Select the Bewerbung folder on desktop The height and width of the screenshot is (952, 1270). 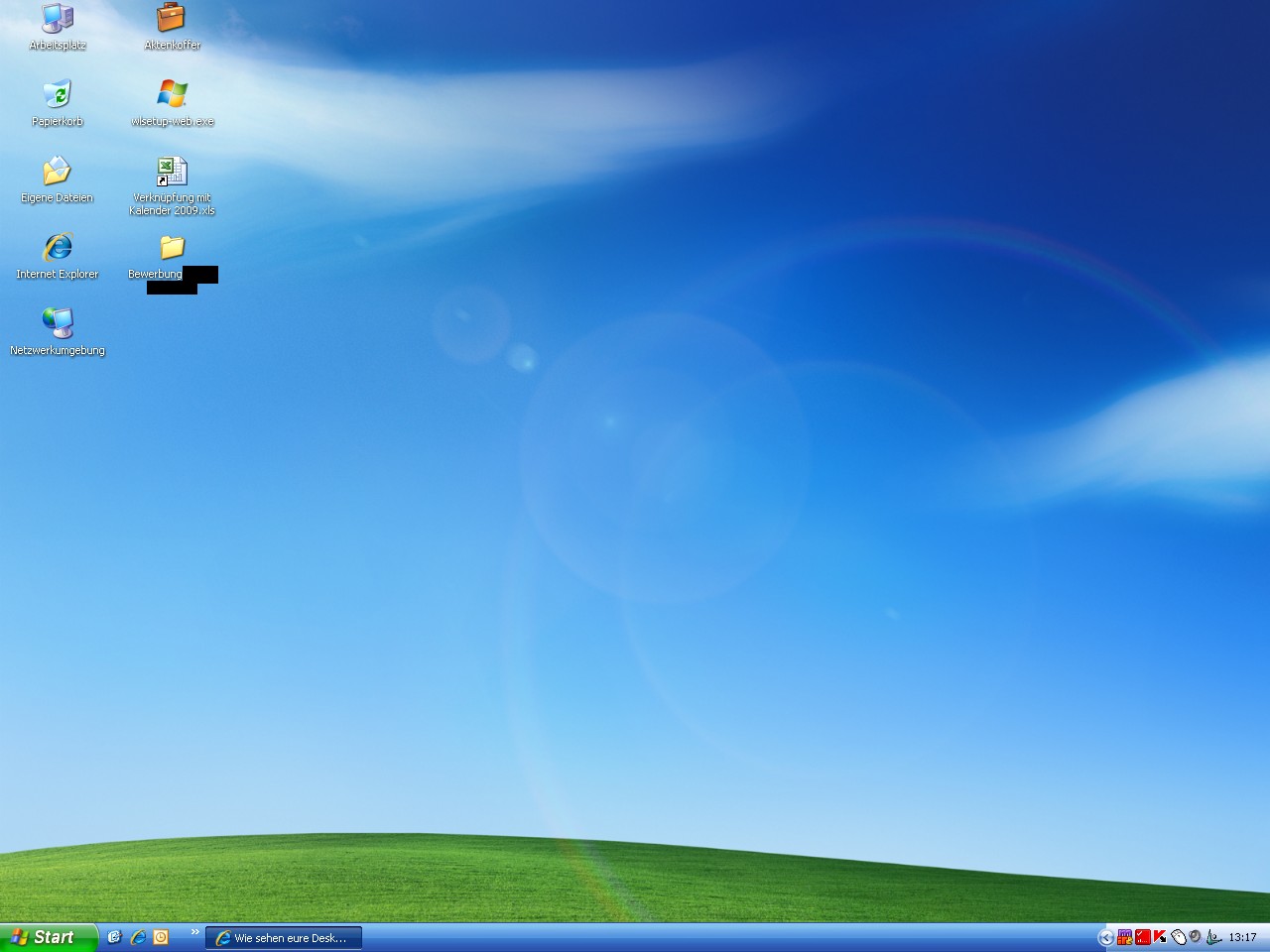pos(172,248)
